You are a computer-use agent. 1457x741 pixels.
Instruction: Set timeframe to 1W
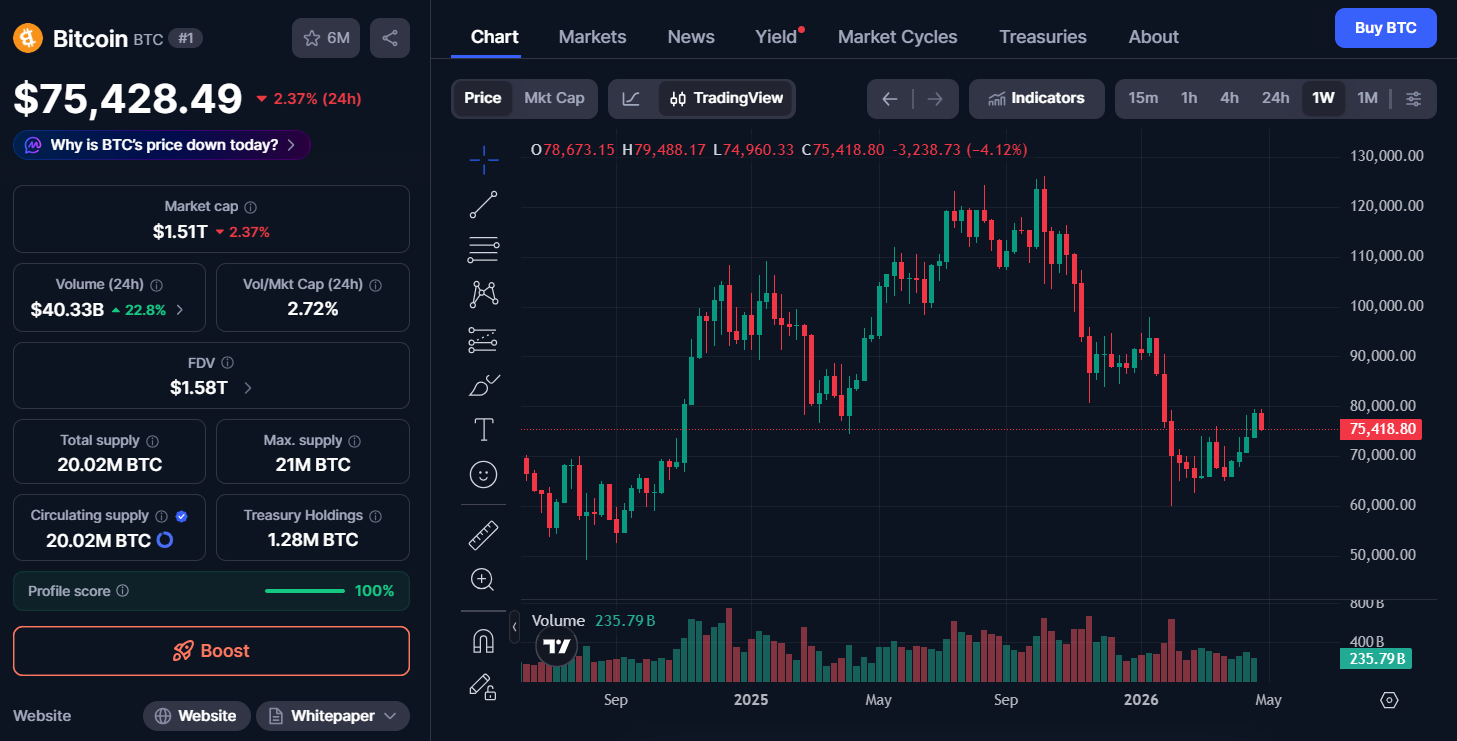click(1323, 98)
